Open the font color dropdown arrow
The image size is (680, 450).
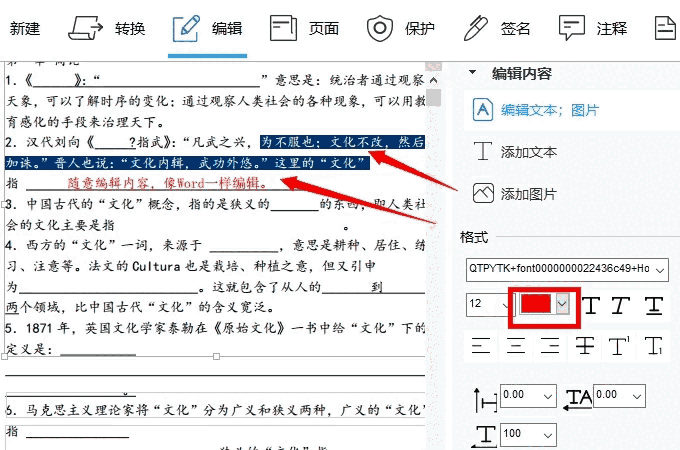pyautogui.click(x=562, y=303)
